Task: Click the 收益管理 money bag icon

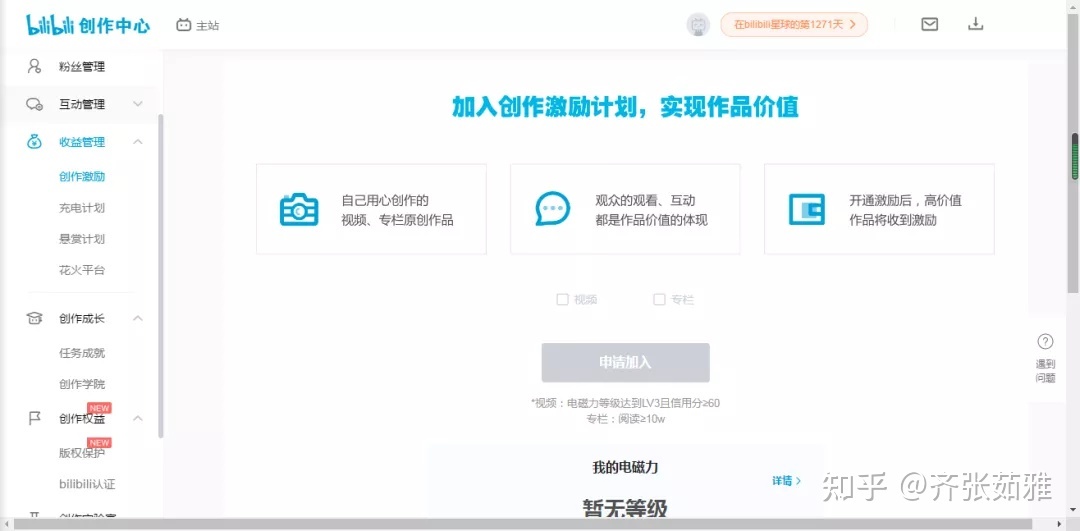Action: (x=35, y=142)
